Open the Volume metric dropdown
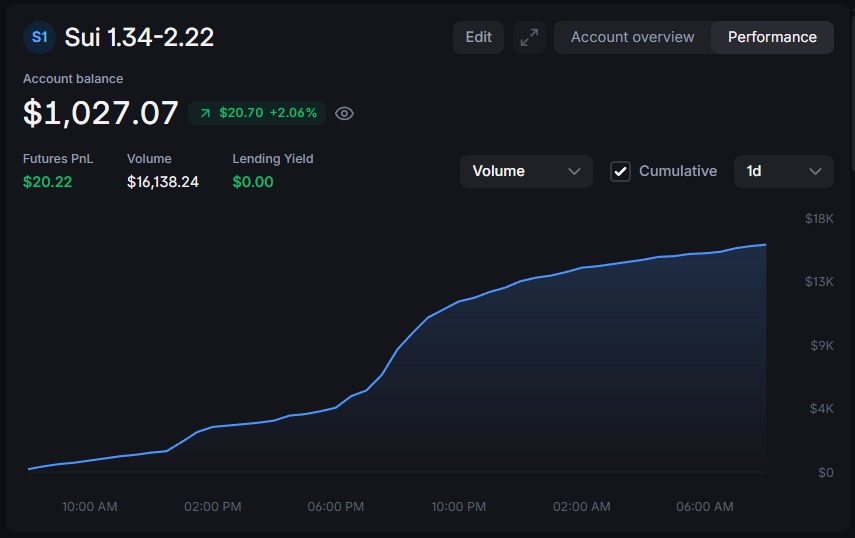 pyautogui.click(x=526, y=171)
